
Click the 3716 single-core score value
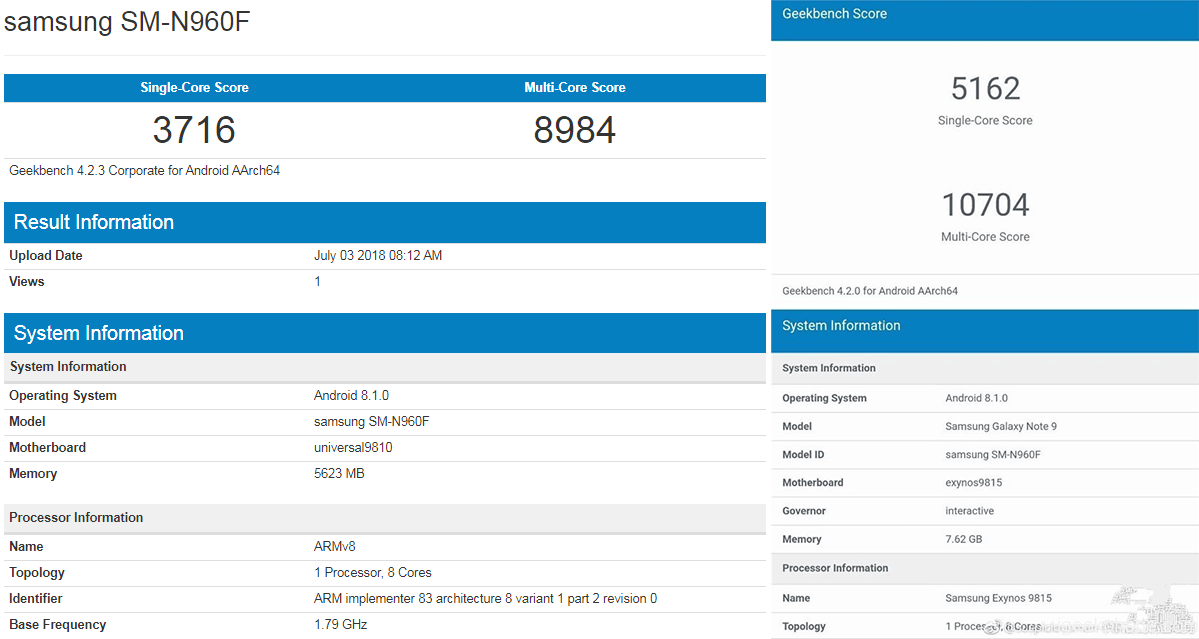tap(194, 130)
